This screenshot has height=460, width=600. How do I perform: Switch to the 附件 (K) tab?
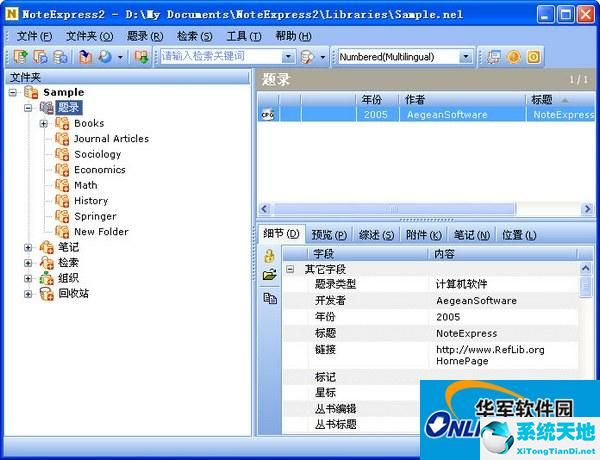424,235
